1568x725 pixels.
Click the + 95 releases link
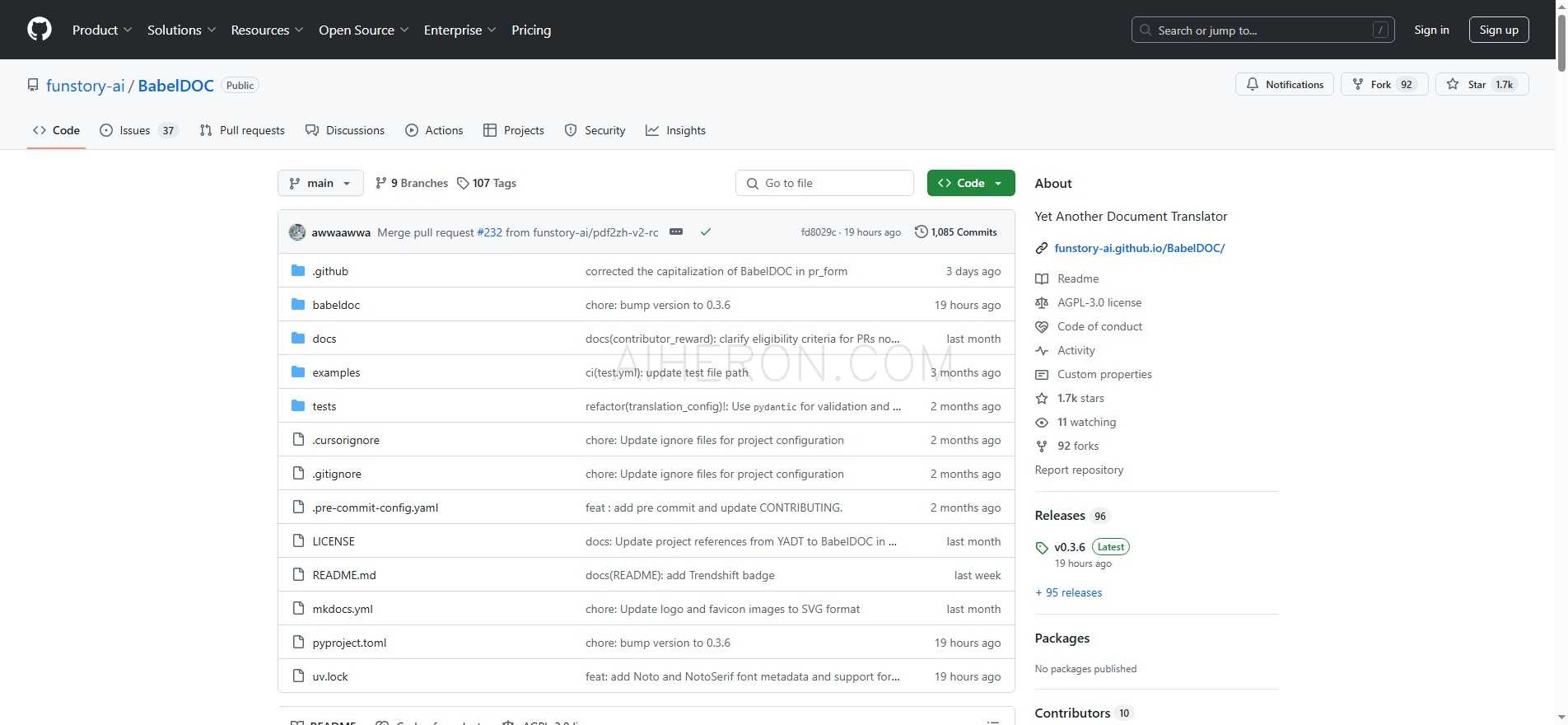(x=1069, y=592)
